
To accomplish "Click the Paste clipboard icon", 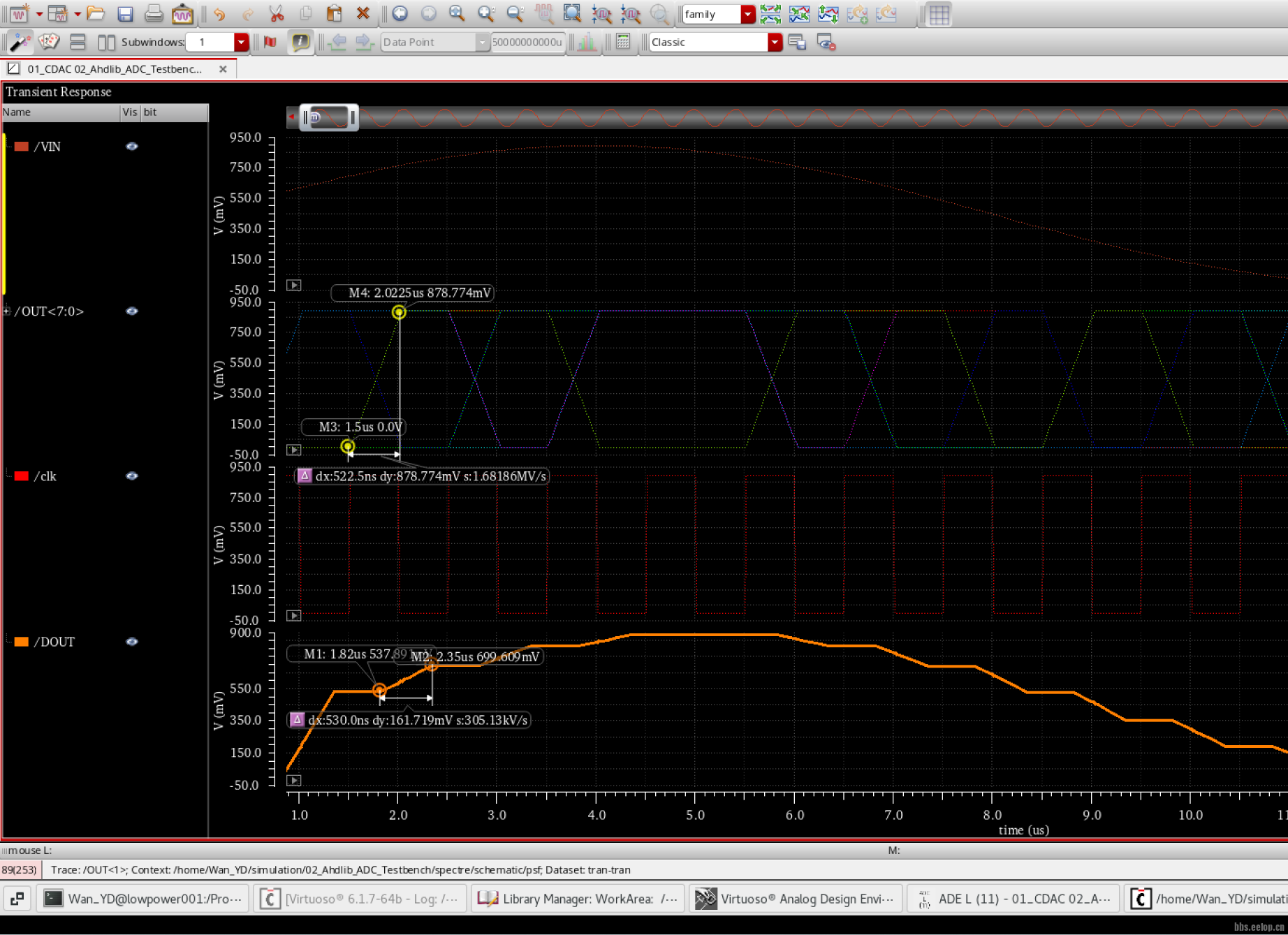I will coord(334,13).
